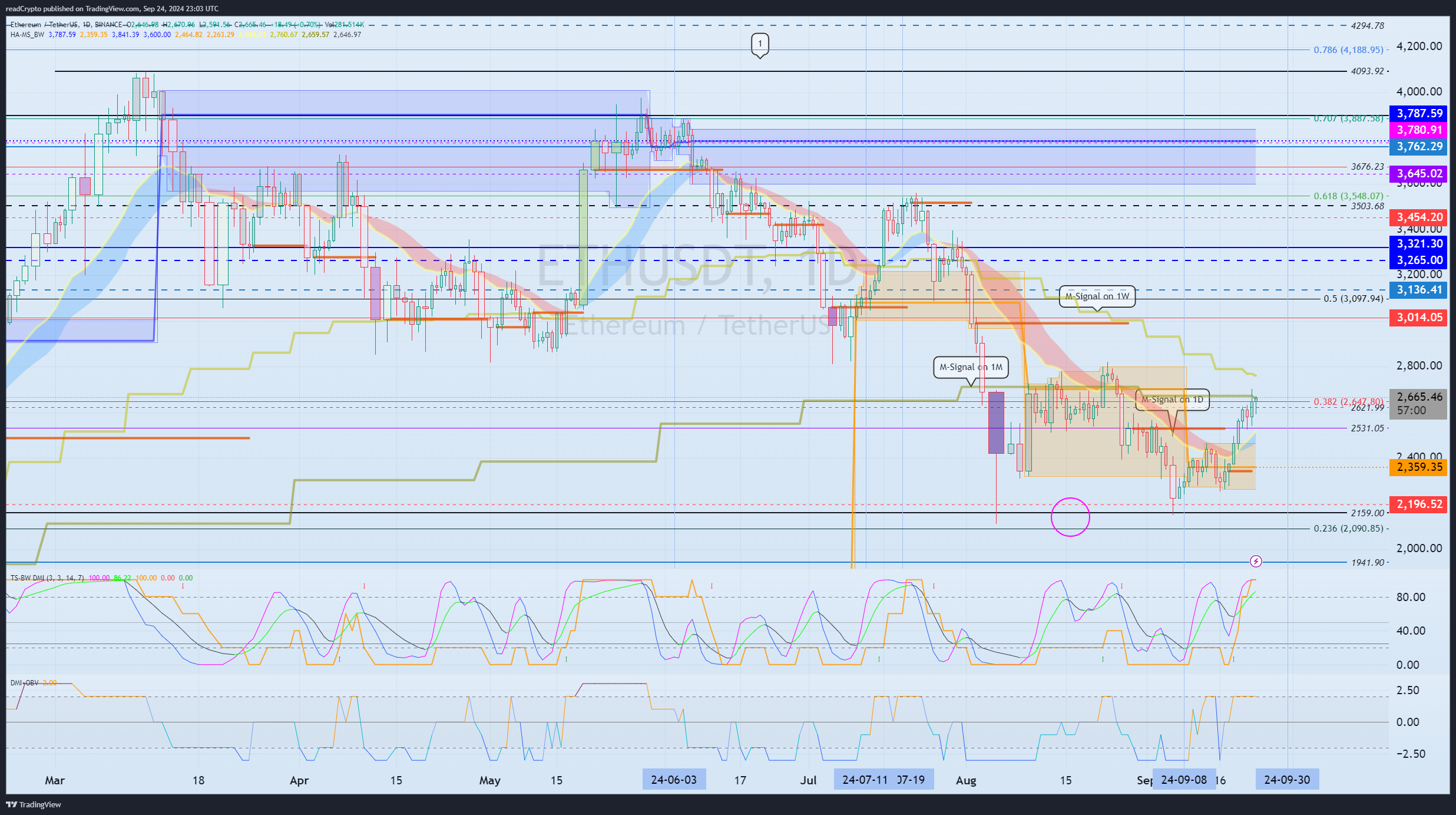
Task: Click the 40.00 oscillator axis tick
Action: tap(1411, 631)
